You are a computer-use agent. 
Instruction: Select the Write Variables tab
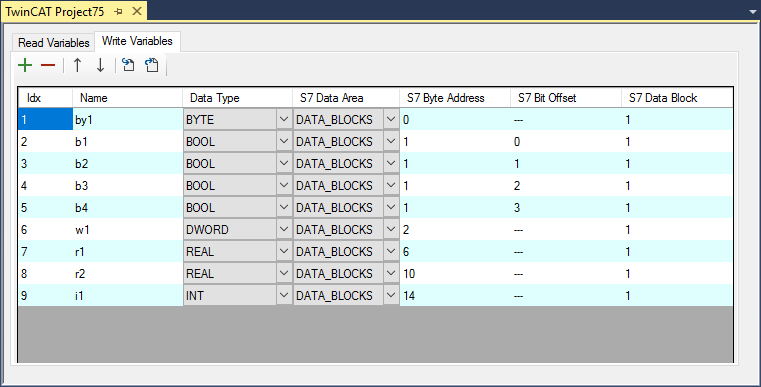(x=137, y=41)
